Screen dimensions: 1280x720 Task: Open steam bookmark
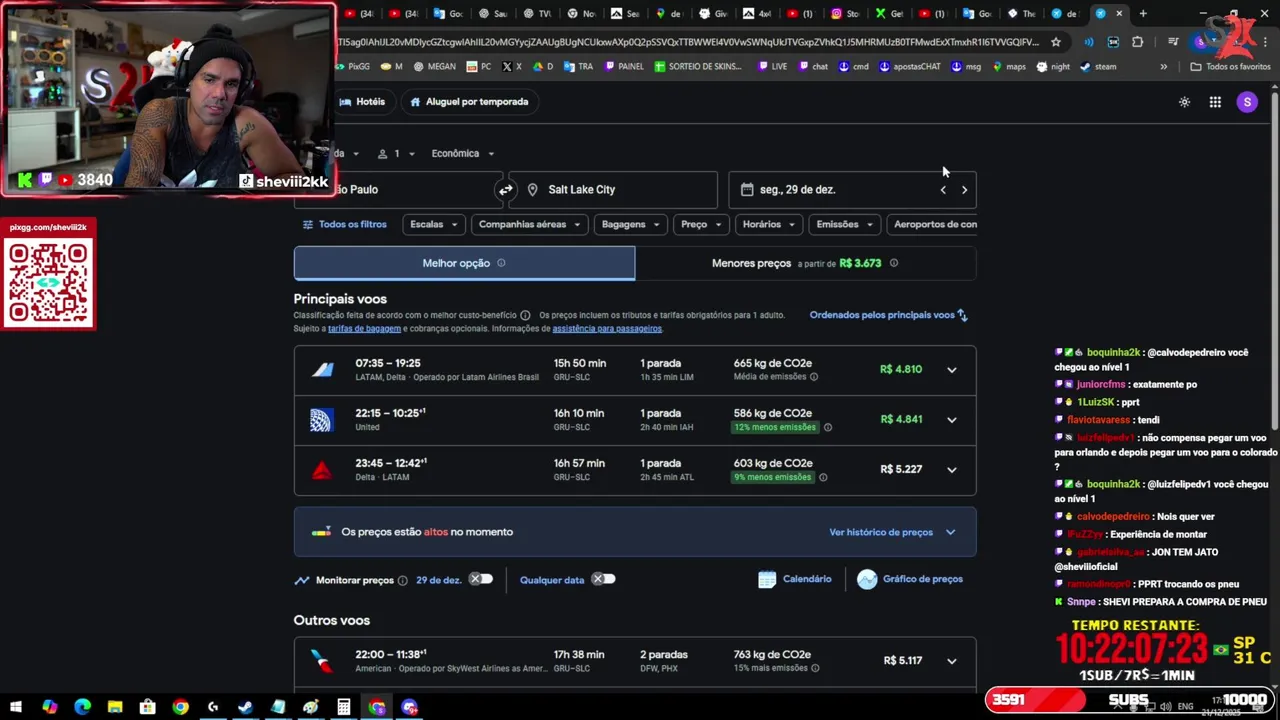(x=1098, y=67)
